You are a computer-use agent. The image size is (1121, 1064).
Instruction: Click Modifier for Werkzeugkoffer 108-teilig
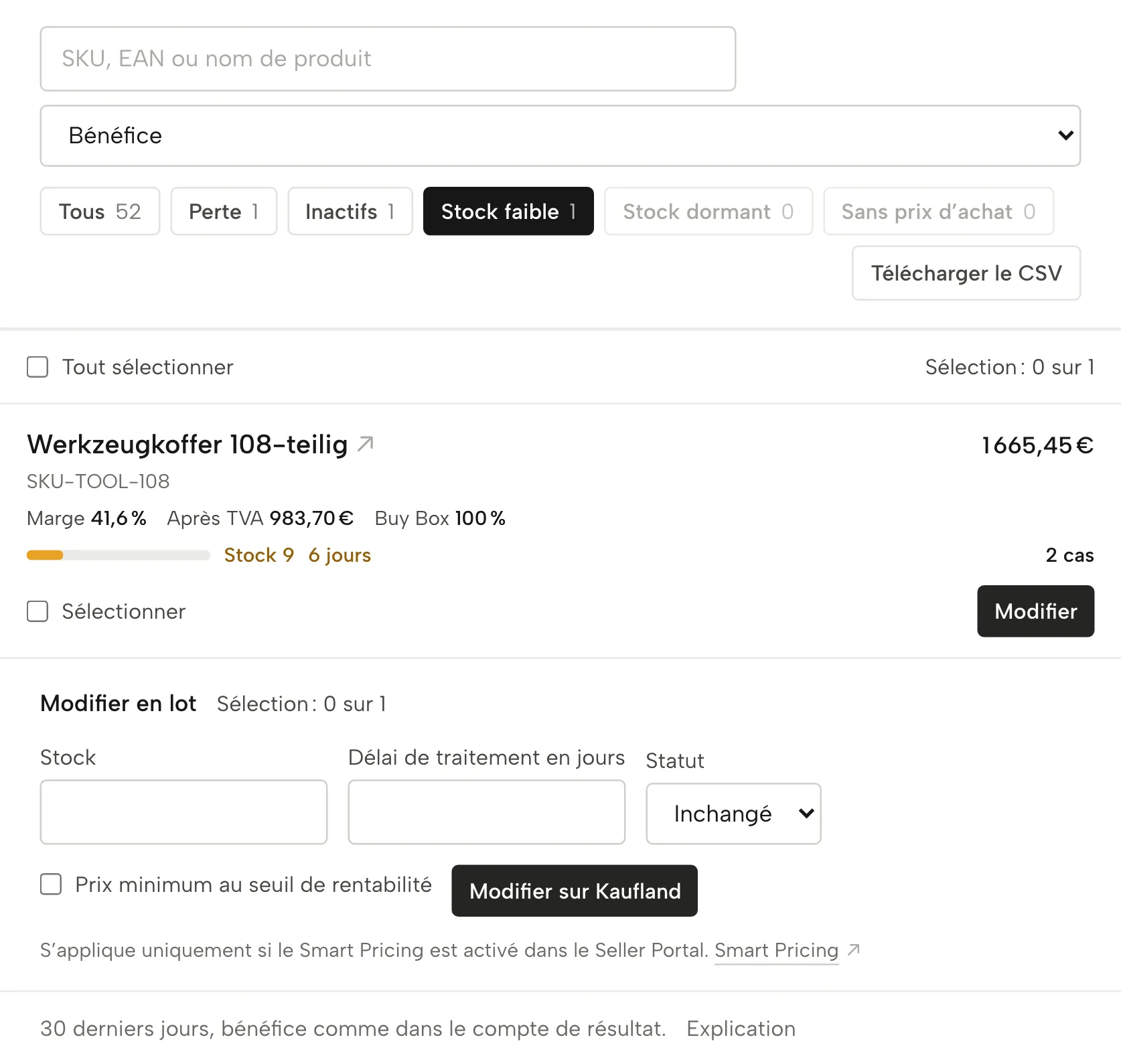1036,611
